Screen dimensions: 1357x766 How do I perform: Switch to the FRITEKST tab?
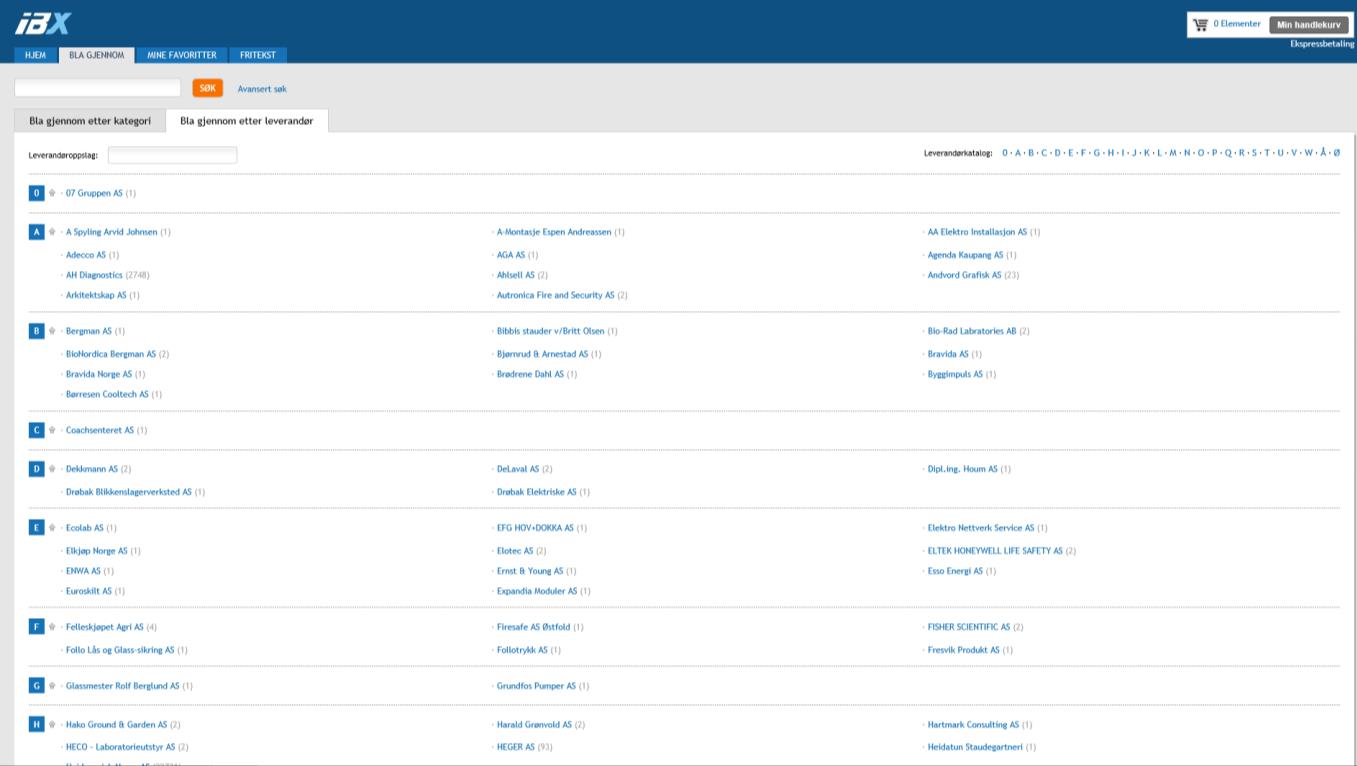pos(258,55)
